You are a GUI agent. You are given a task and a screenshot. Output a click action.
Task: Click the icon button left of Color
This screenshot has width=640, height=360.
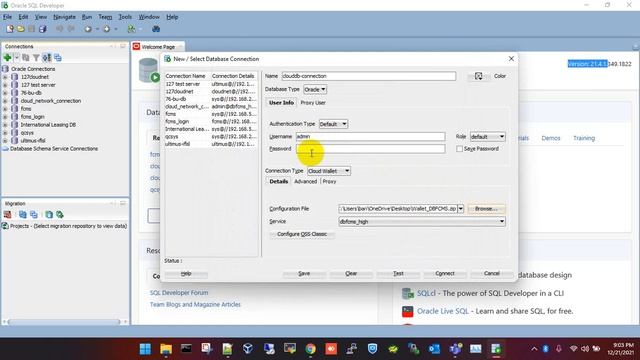(x=478, y=76)
